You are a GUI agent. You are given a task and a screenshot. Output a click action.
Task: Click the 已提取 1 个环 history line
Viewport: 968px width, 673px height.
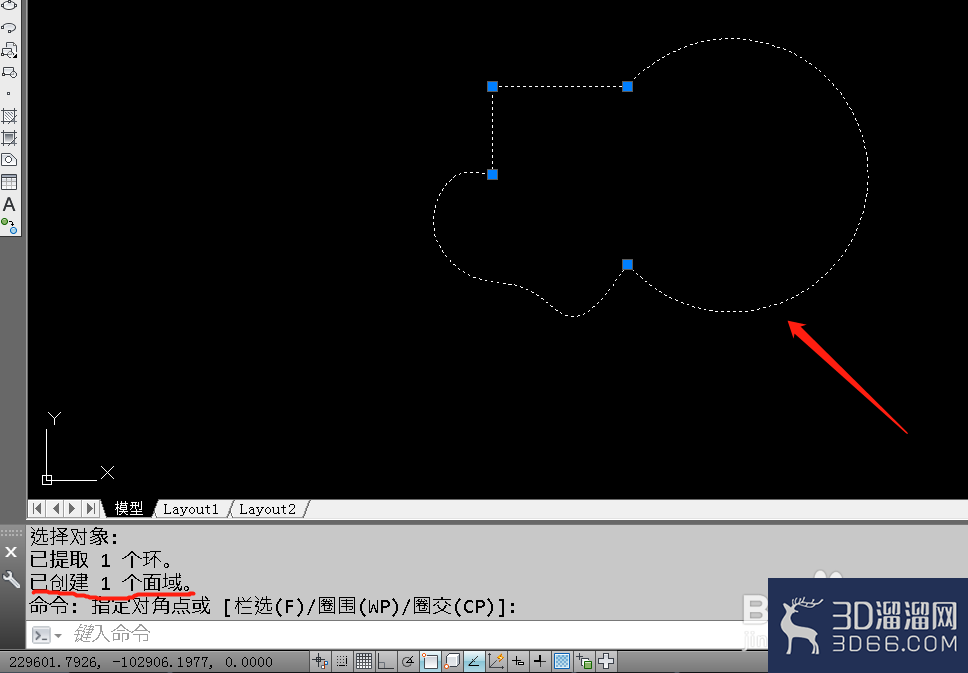click(101, 560)
